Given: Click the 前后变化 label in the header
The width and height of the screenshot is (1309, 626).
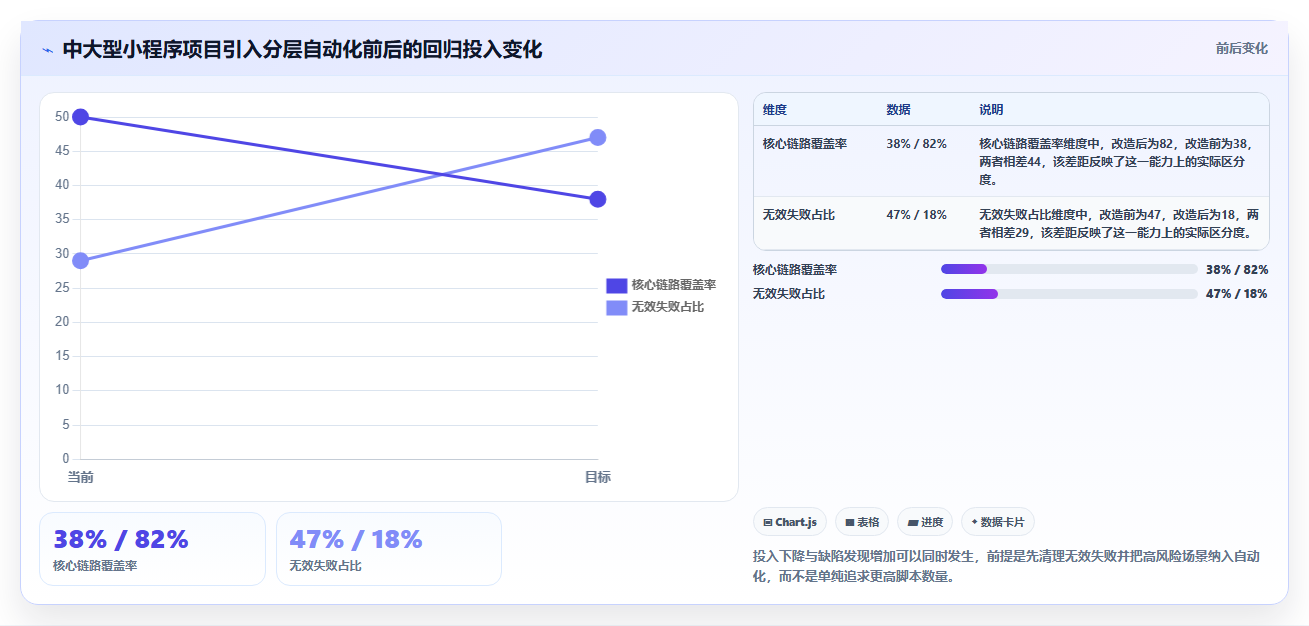Looking at the screenshot, I should click(x=1242, y=48).
